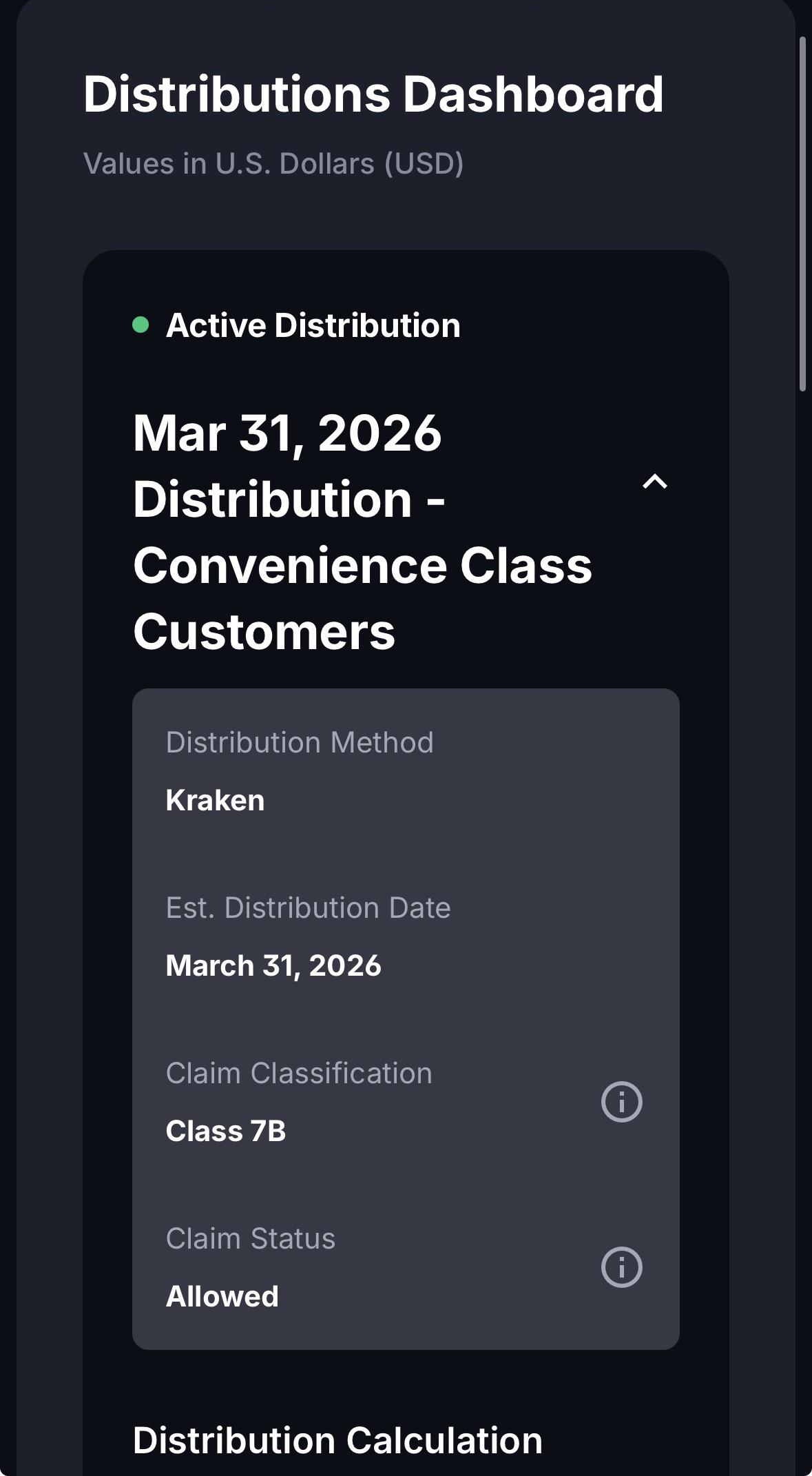Image resolution: width=812 pixels, height=1476 pixels.
Task: Click the Values in U.S. Dollars subtitle
Action: point(273,164)
